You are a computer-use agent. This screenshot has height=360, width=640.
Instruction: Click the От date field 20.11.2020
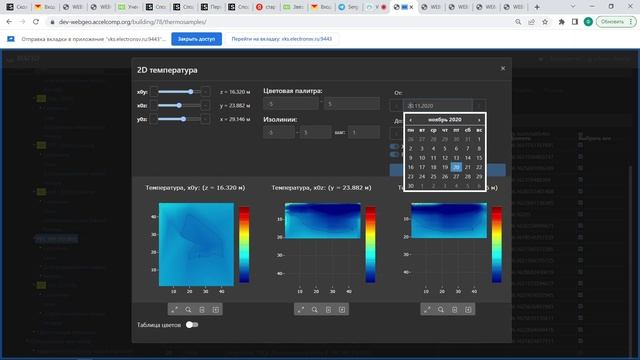(438, 106)
